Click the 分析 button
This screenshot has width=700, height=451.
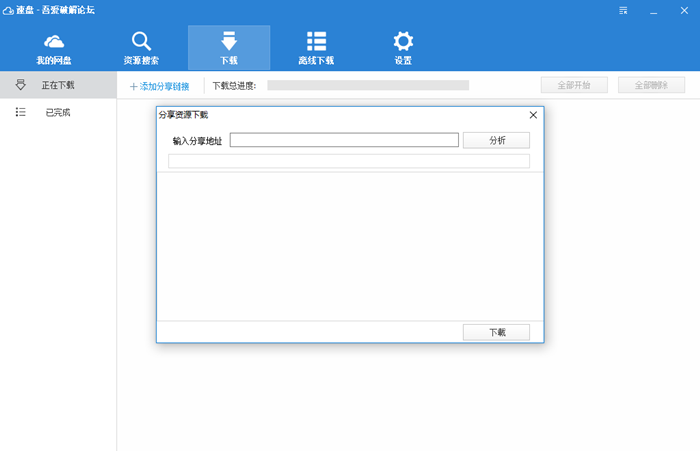[x=496, y=140]
